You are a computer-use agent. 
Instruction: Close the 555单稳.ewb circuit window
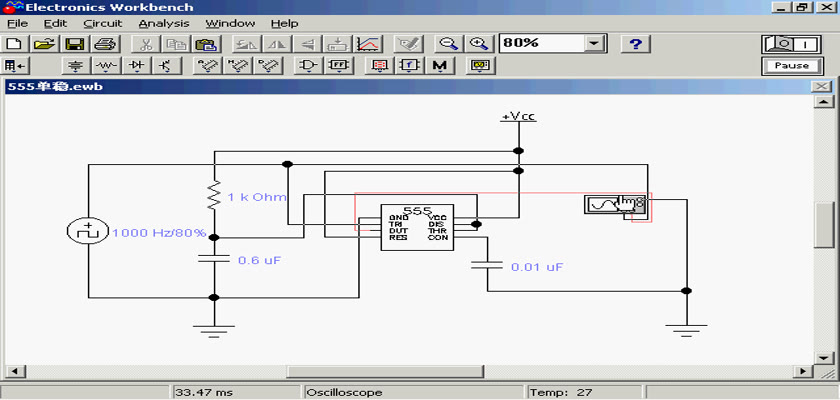(x=821, y=87)
